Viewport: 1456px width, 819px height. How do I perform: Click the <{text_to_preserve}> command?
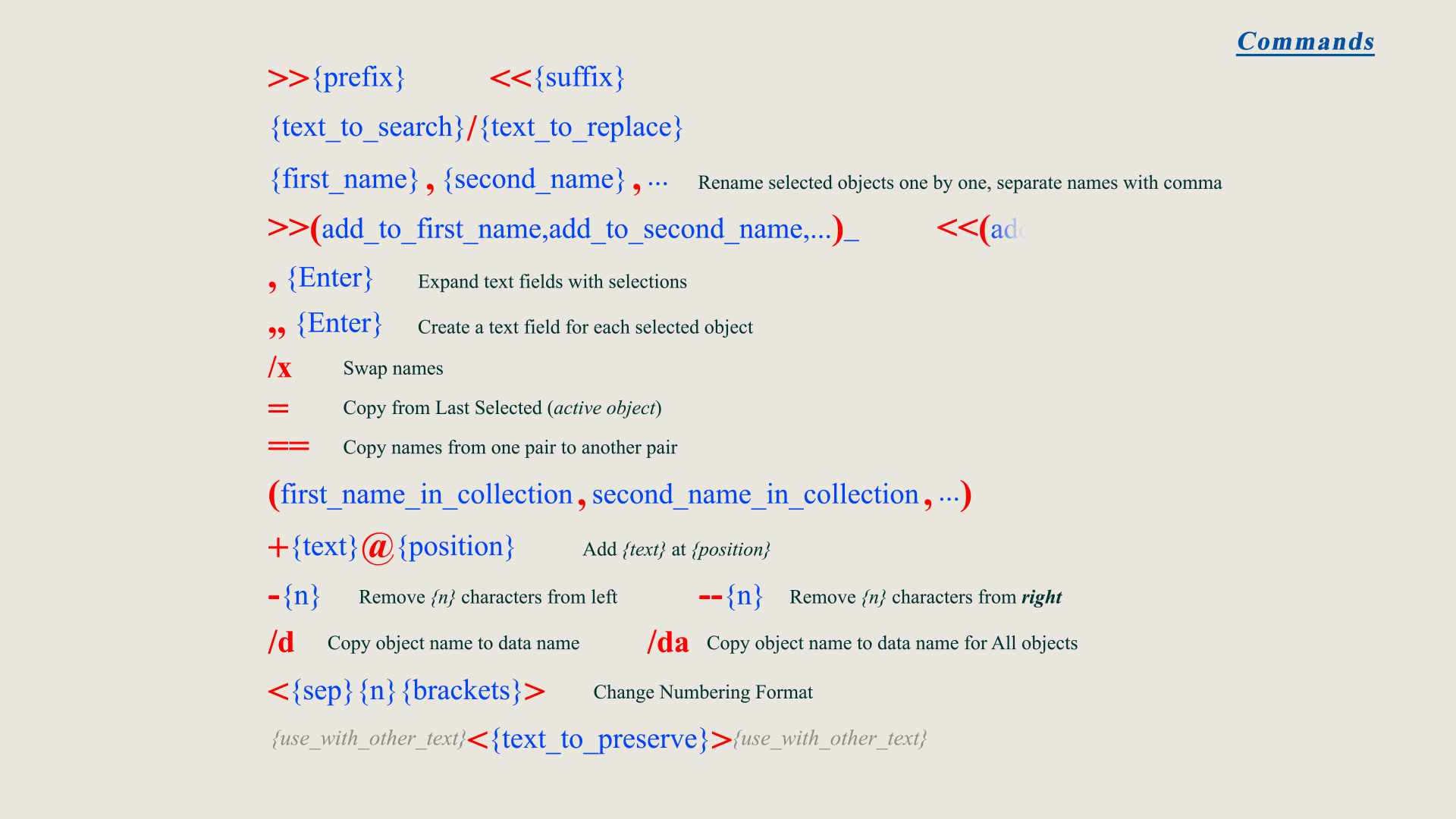pyautogui.click(x=599, y=739)
